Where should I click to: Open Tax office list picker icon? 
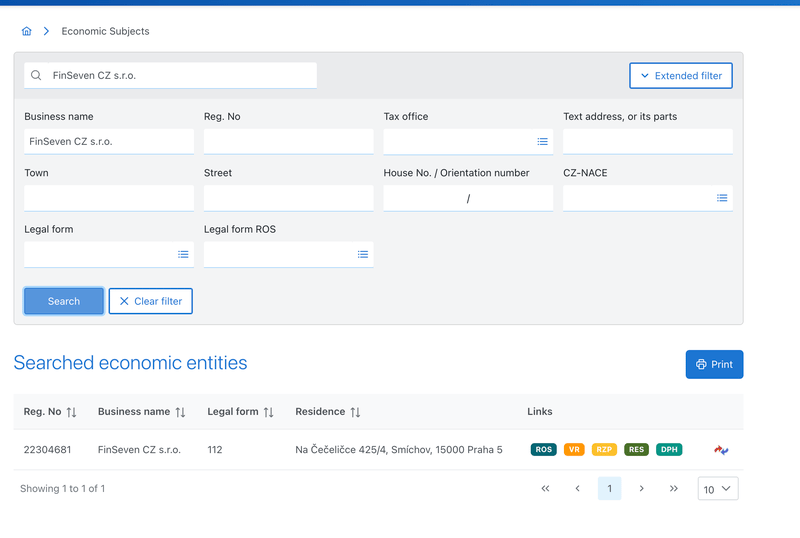[x=542, y=142]
